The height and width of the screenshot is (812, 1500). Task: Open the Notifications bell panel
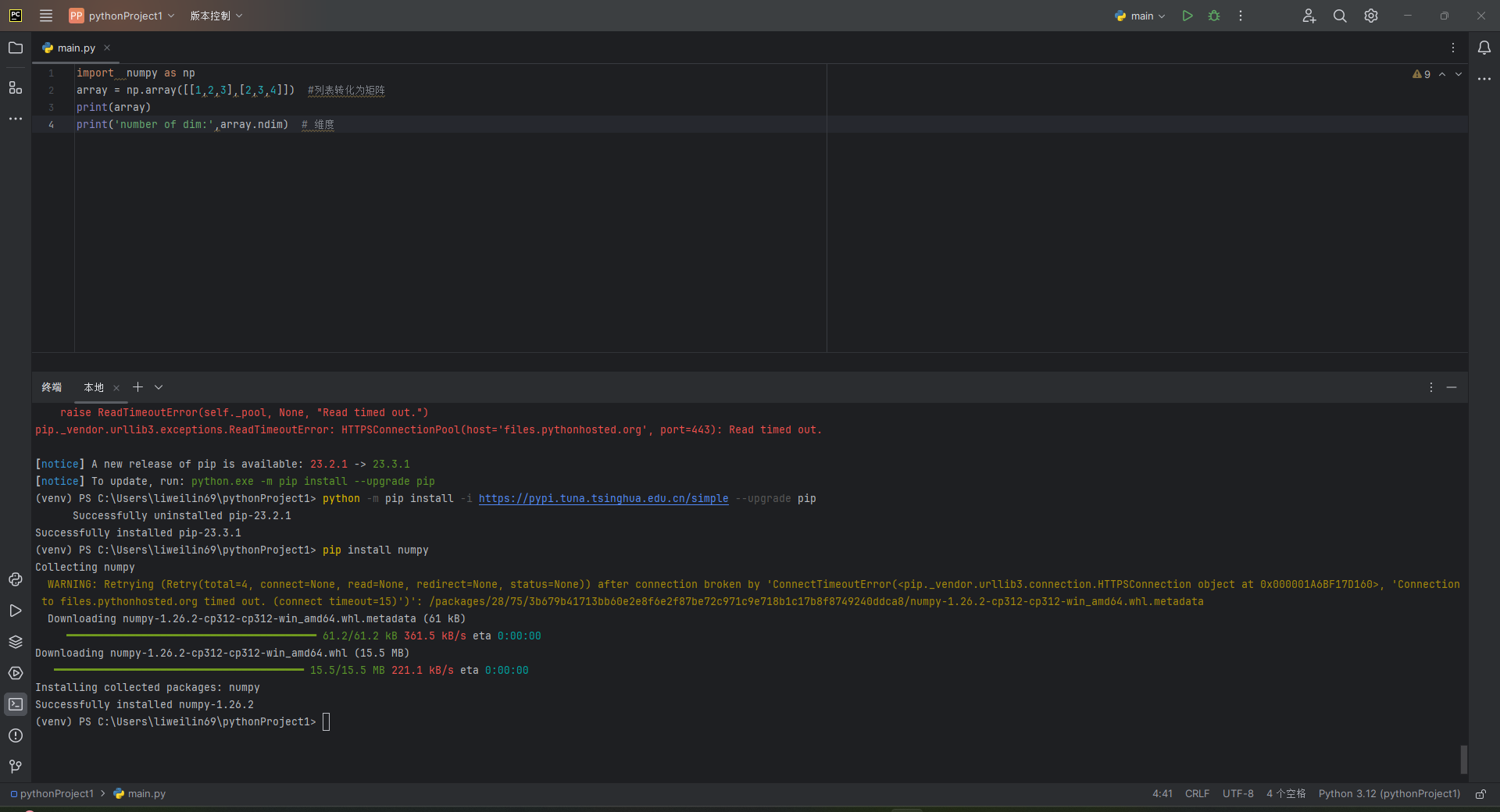tap(1484, 48)
